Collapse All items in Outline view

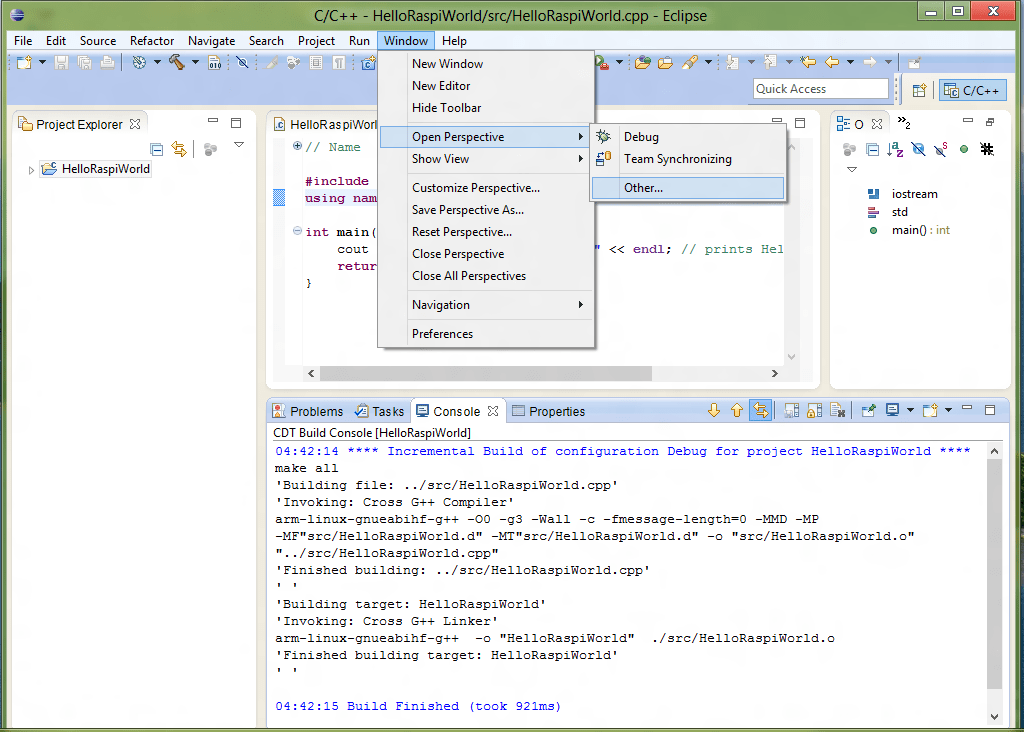872,149
